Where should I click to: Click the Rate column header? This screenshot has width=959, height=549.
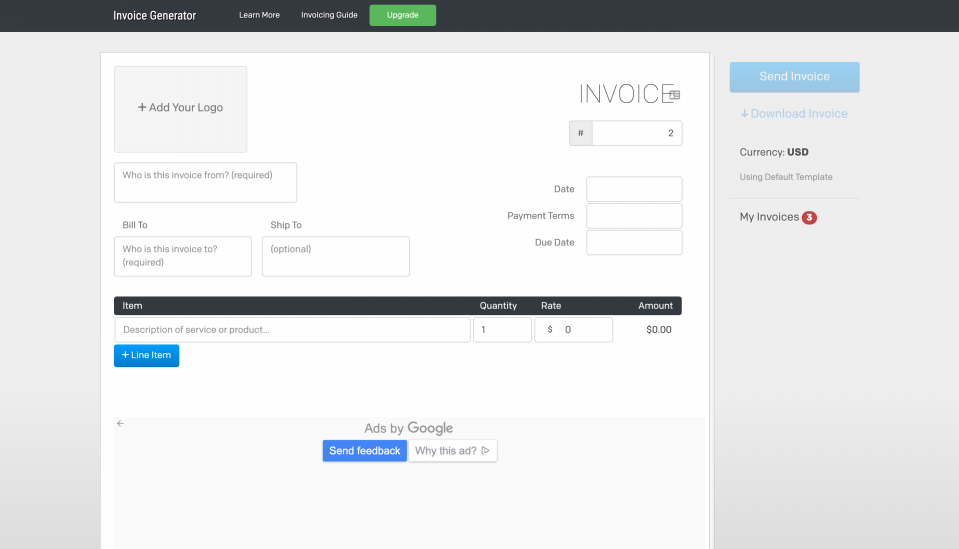tap(550, 306)
